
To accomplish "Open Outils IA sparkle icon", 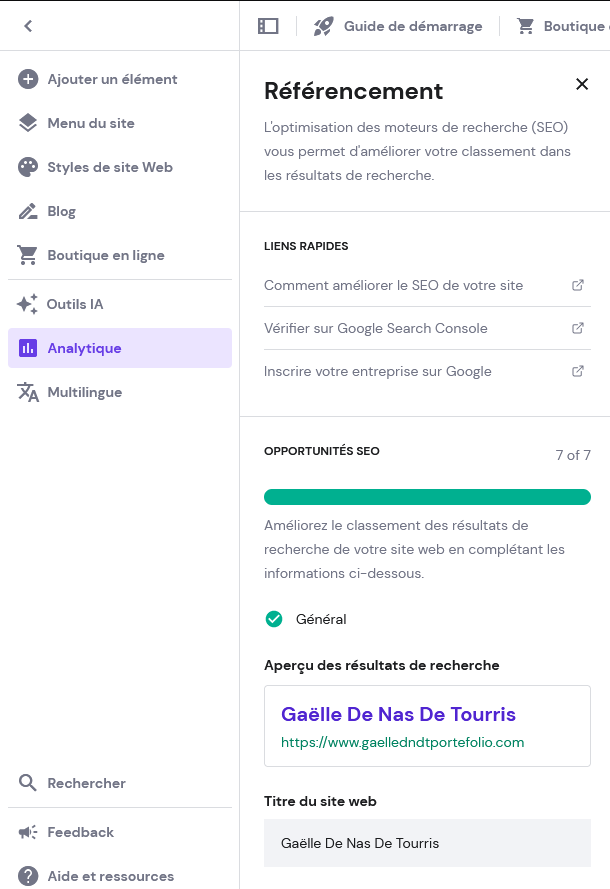I will point(27,304).
